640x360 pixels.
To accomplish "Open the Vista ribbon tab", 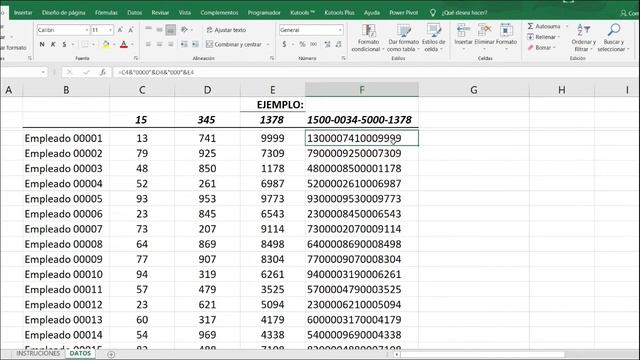I will point(185,13).
